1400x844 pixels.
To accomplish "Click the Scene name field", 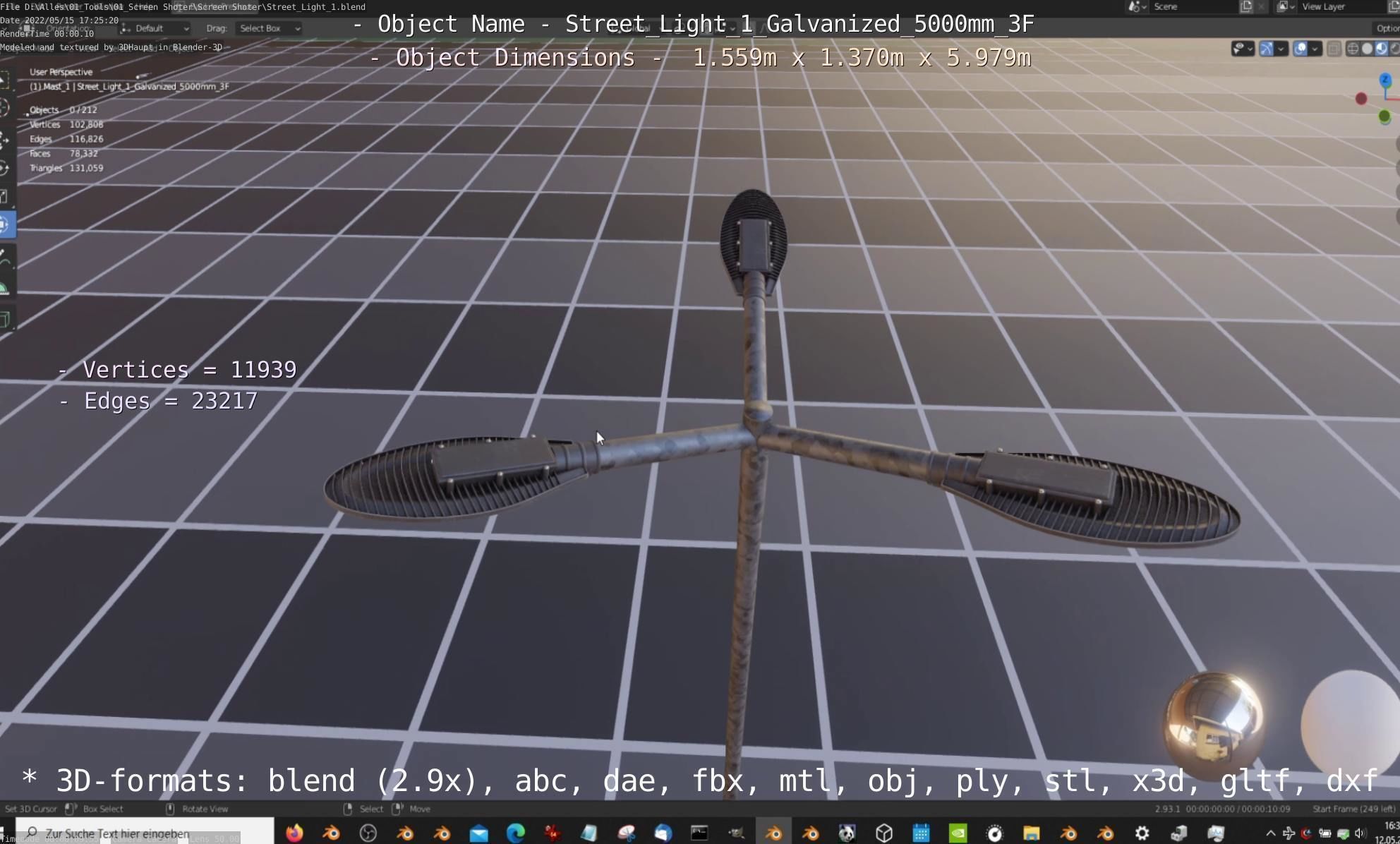I will pos(1193,6).
